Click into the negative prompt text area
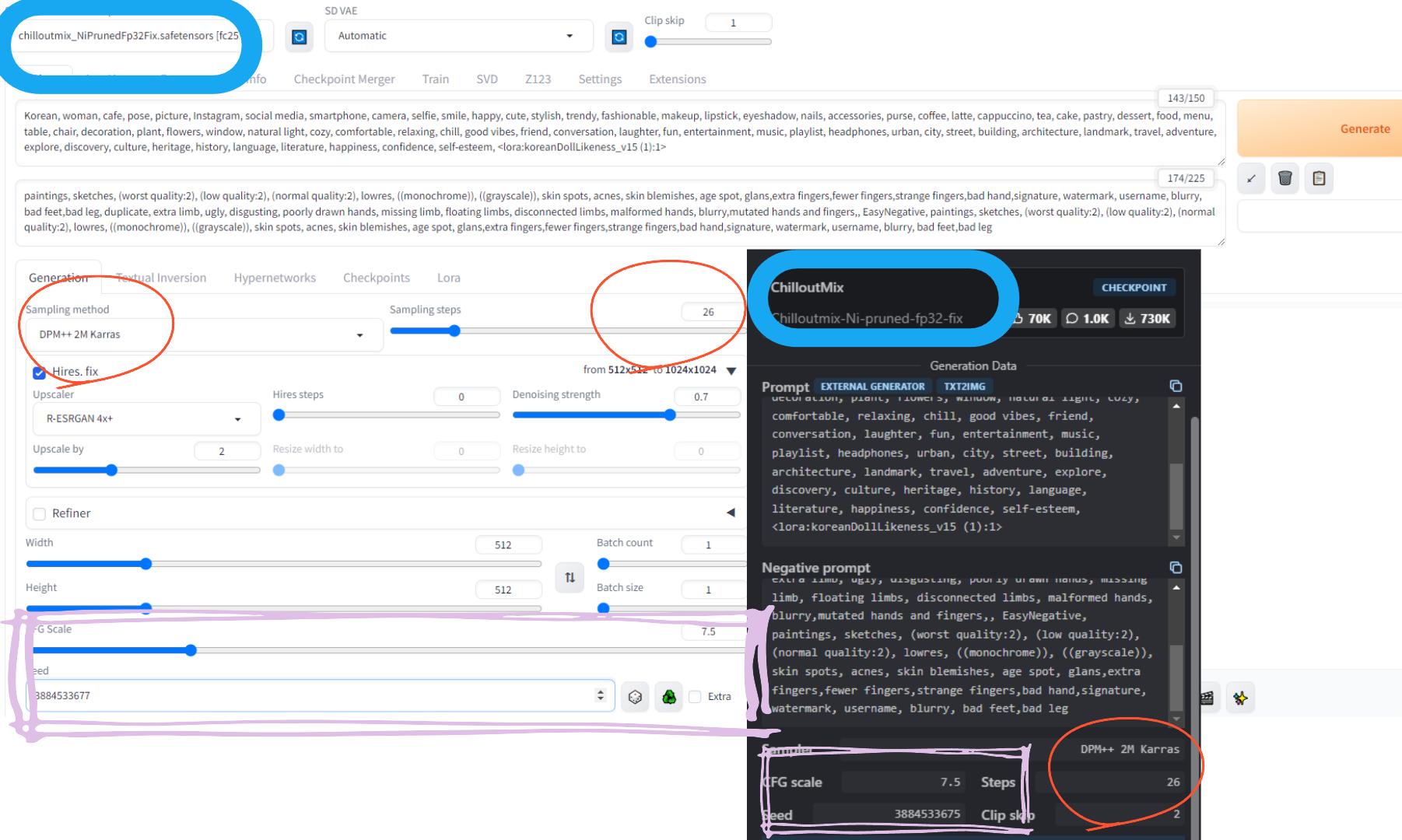This screenshot has width=1402, height=840. [x=620, y=212]
